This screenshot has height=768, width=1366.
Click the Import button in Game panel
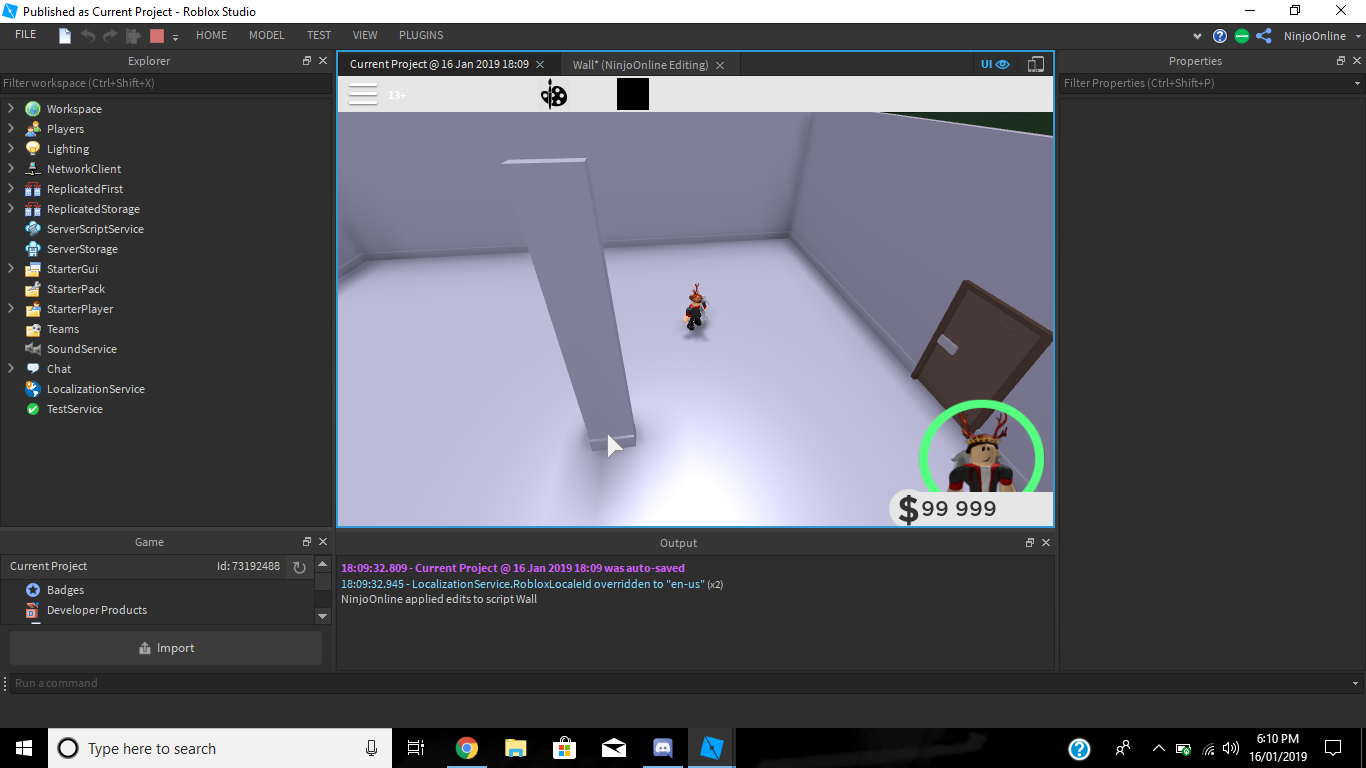point(165,647)
